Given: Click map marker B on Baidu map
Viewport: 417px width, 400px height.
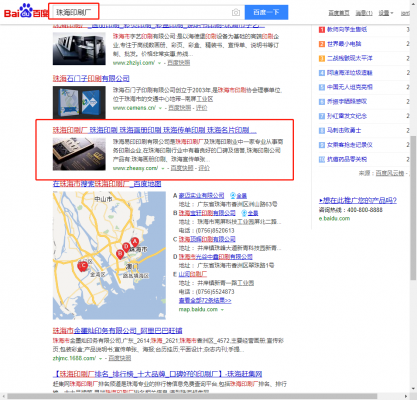Looking at the screenshot, I should coord(120,254).
